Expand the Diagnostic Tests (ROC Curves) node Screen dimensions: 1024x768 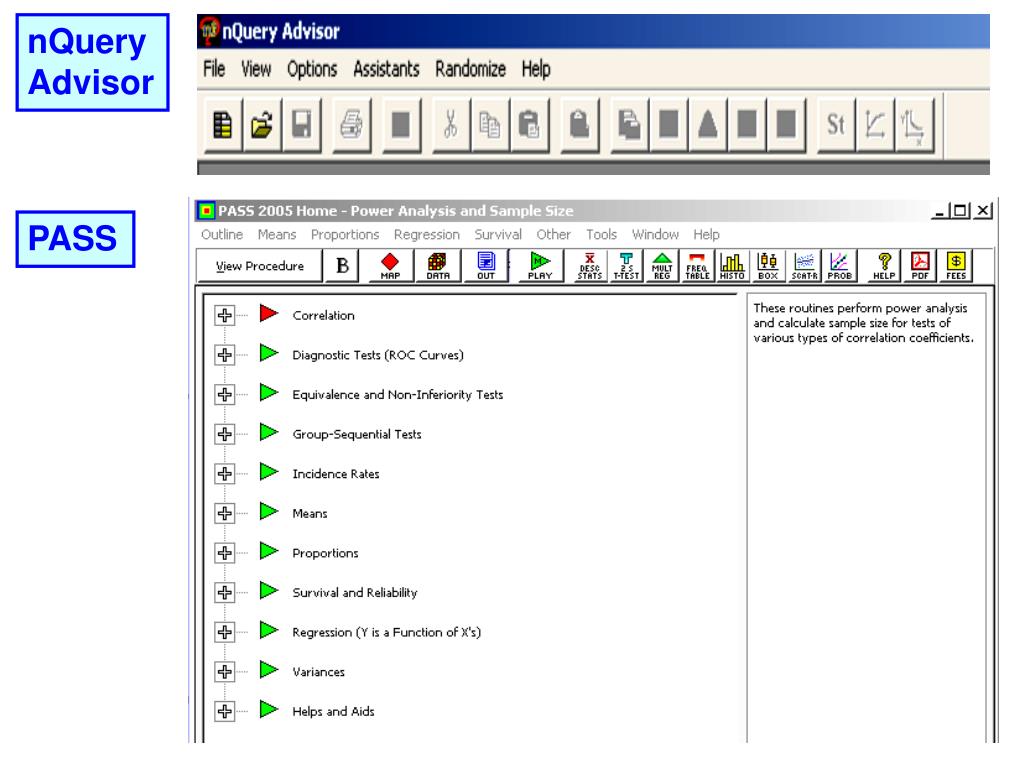coord(225,355)
